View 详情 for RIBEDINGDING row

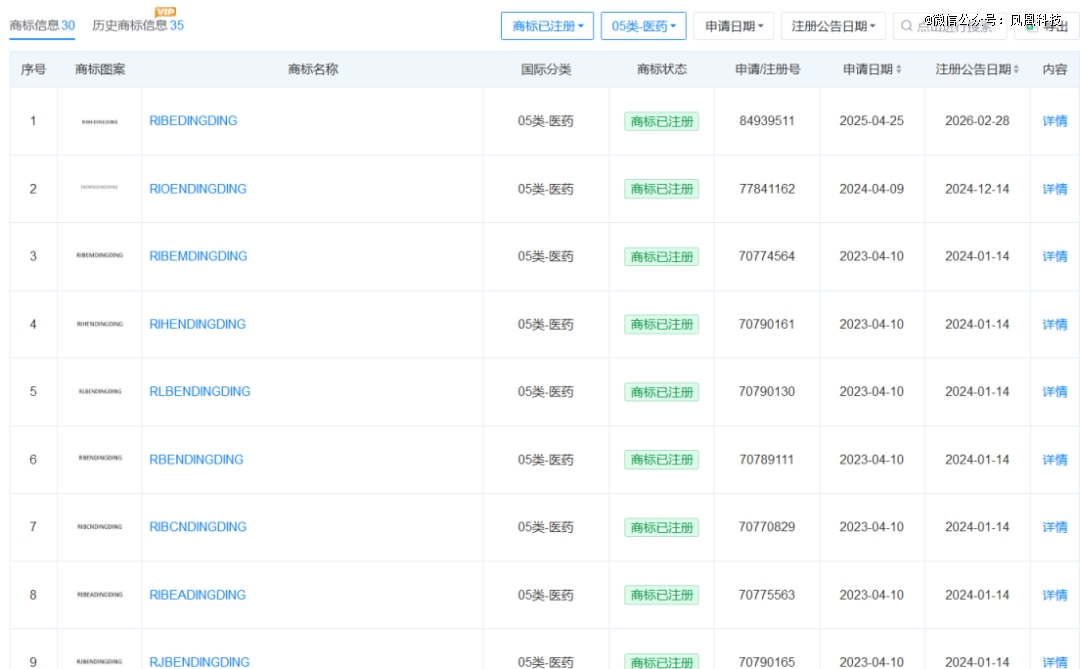coord(1055,121)
